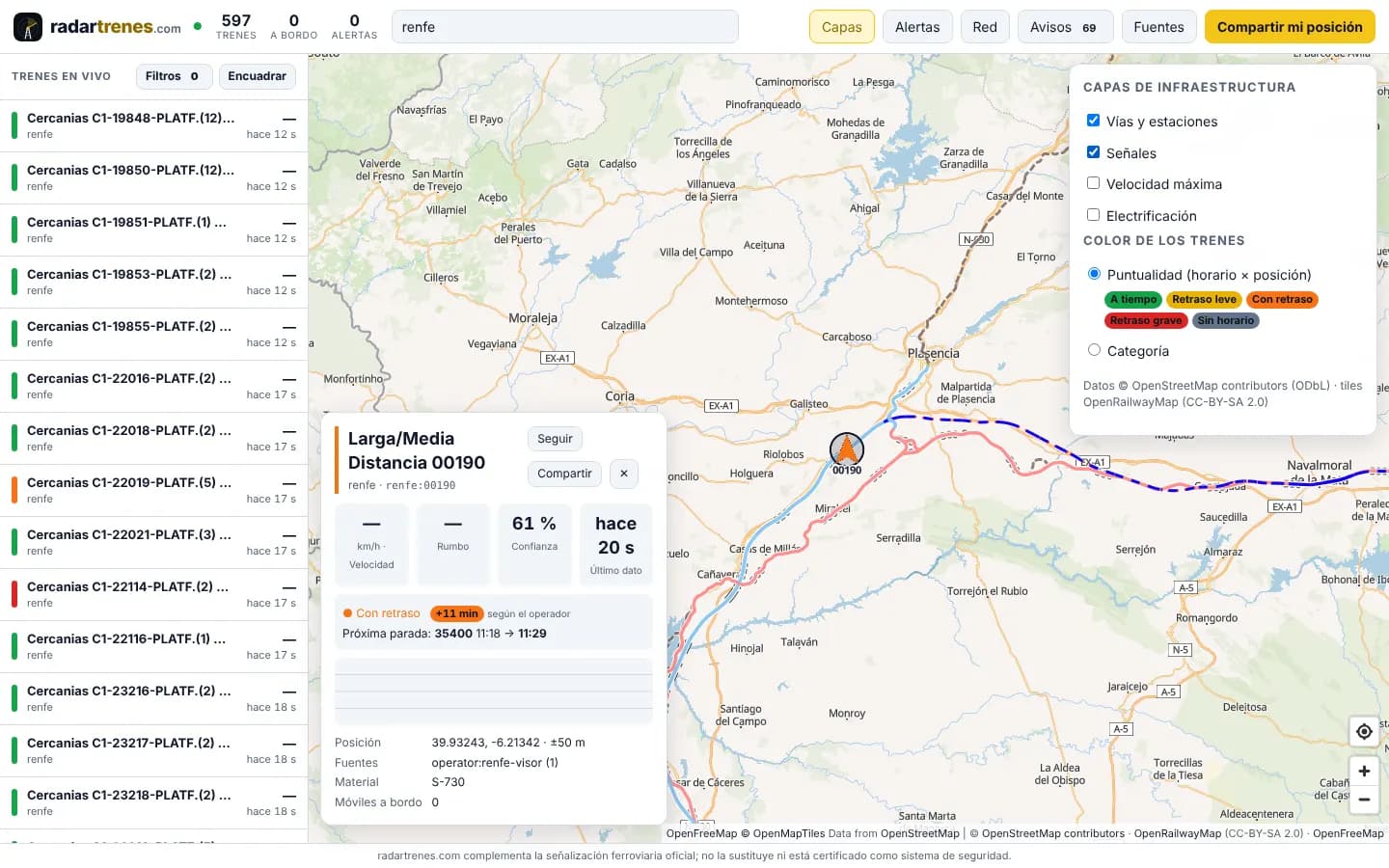Open the Filtros dropdown
This screenshot has height=868, width=1389.
pyautogui.click(x=174, y=76)
